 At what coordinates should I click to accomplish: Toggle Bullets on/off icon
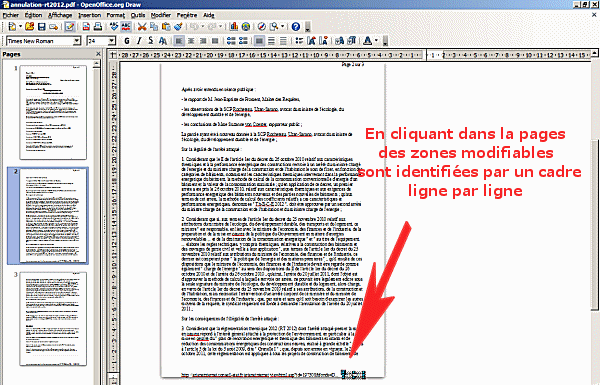click(299, 41)
